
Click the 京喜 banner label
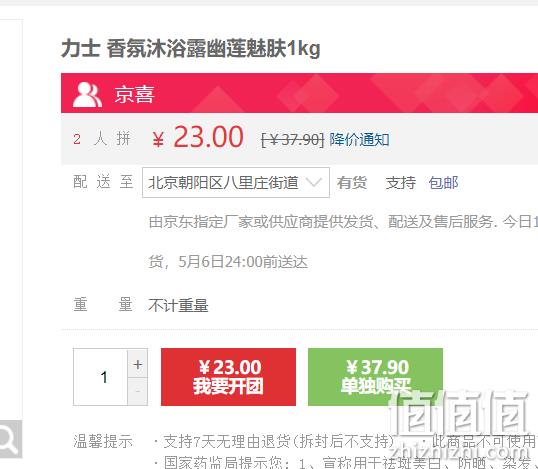click(134, 94)
